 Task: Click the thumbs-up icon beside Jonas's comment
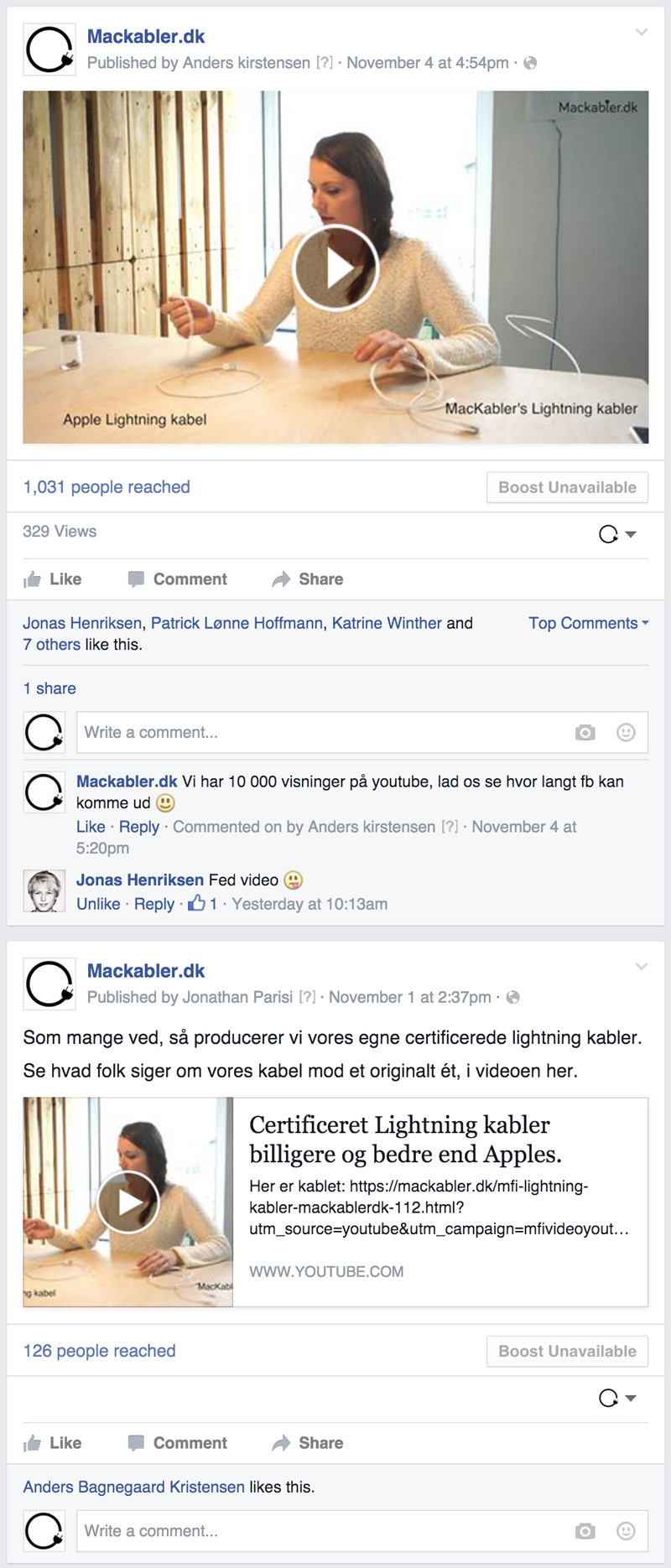[196, 904]
